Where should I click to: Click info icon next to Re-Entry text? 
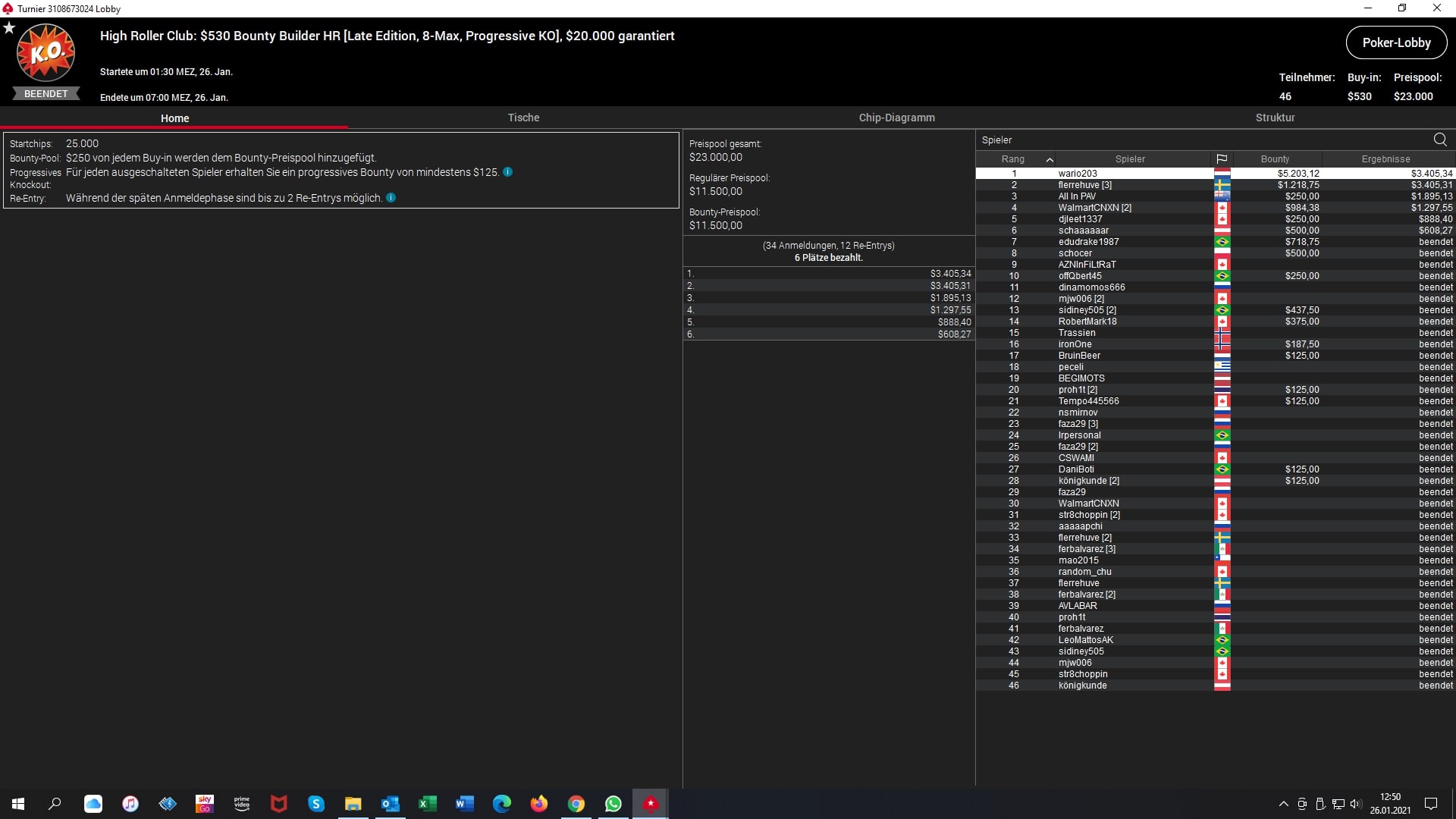391,198
